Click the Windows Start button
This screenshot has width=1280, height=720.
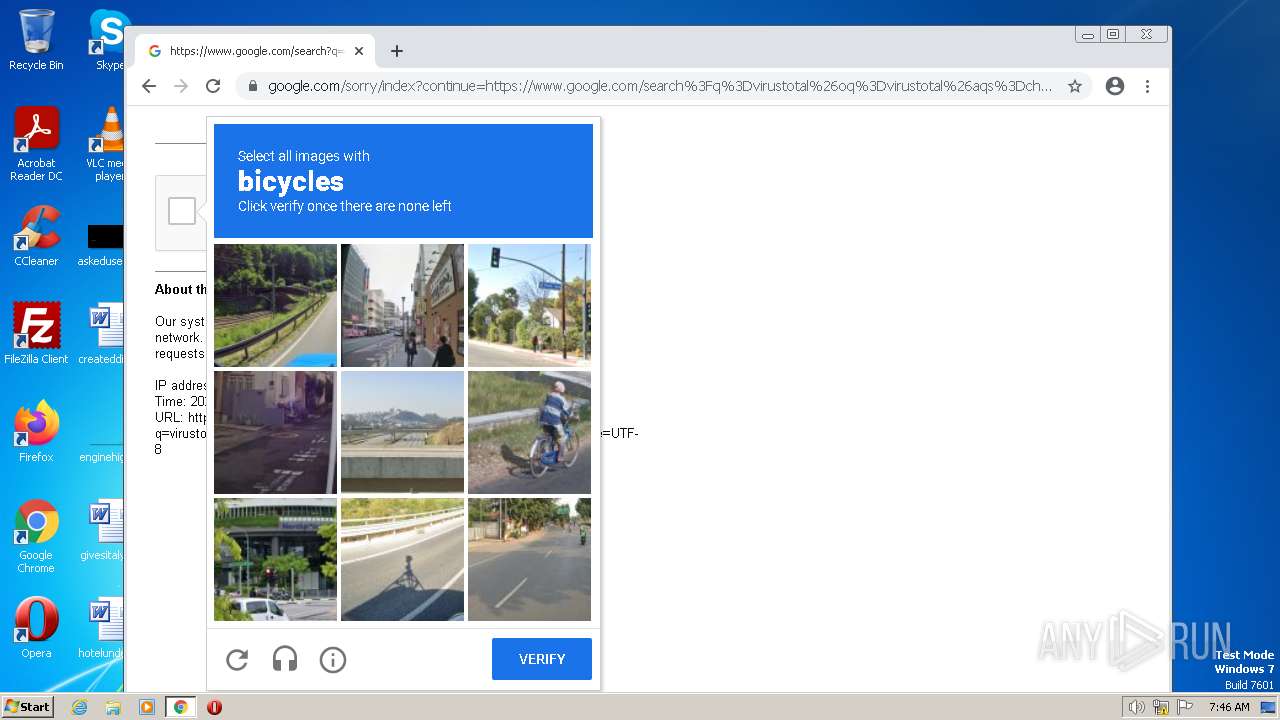click(28, 707)
